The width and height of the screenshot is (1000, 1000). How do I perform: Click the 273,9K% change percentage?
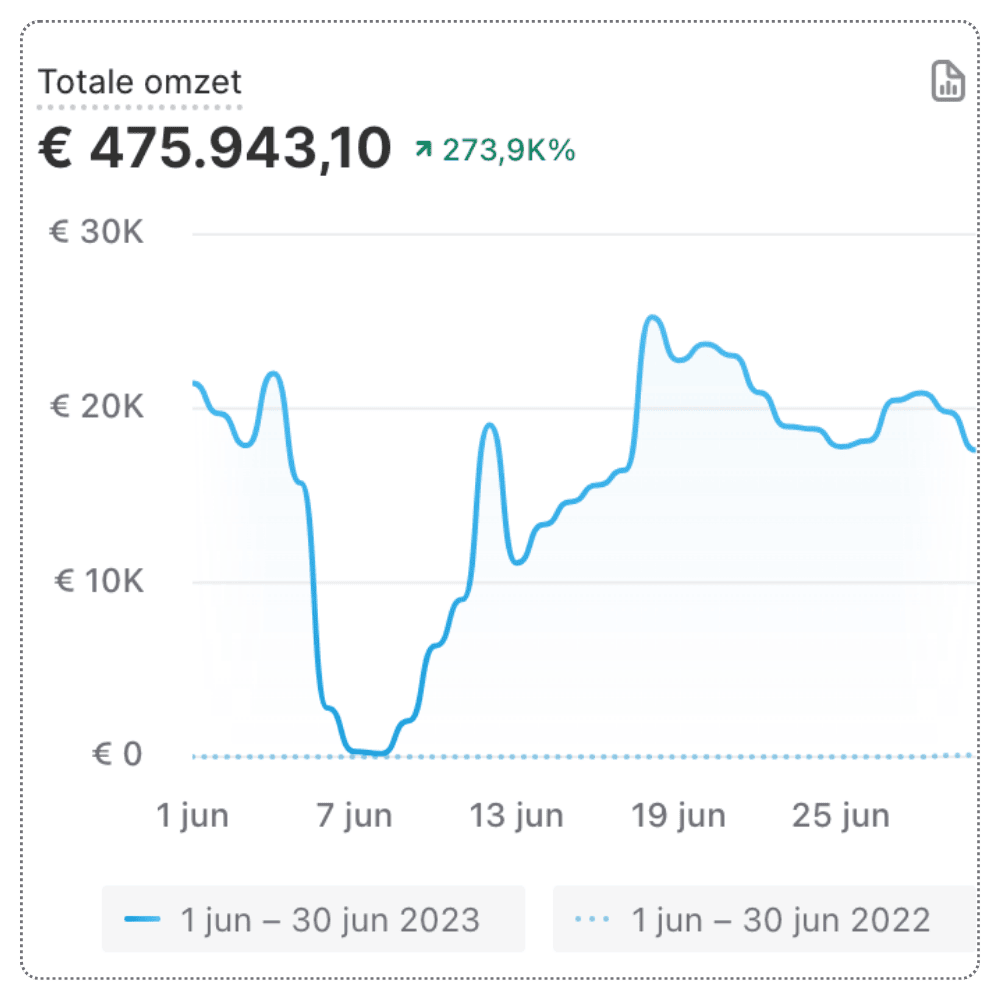(x=509, y=150)
